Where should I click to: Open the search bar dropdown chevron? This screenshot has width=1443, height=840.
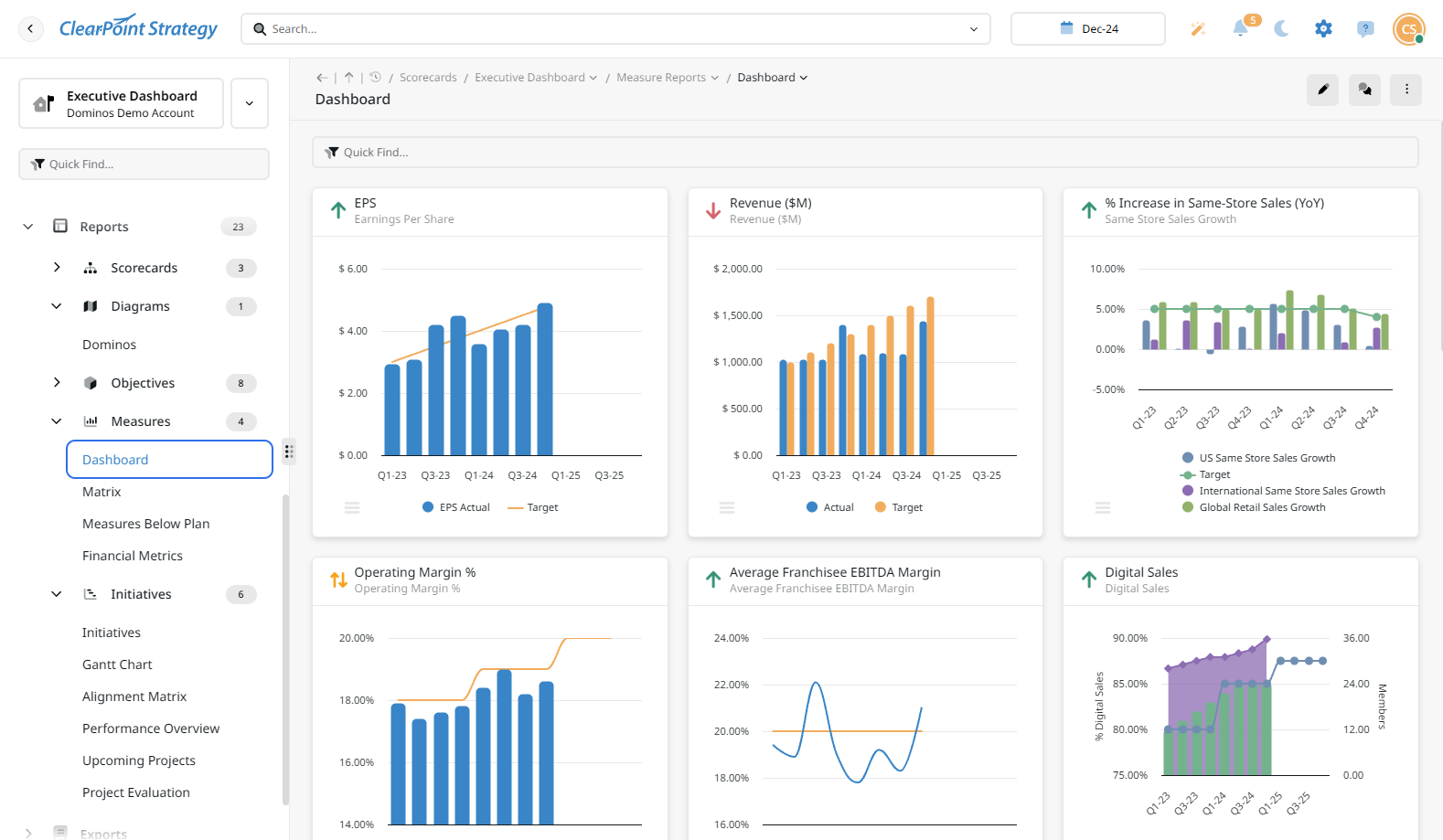974,29
